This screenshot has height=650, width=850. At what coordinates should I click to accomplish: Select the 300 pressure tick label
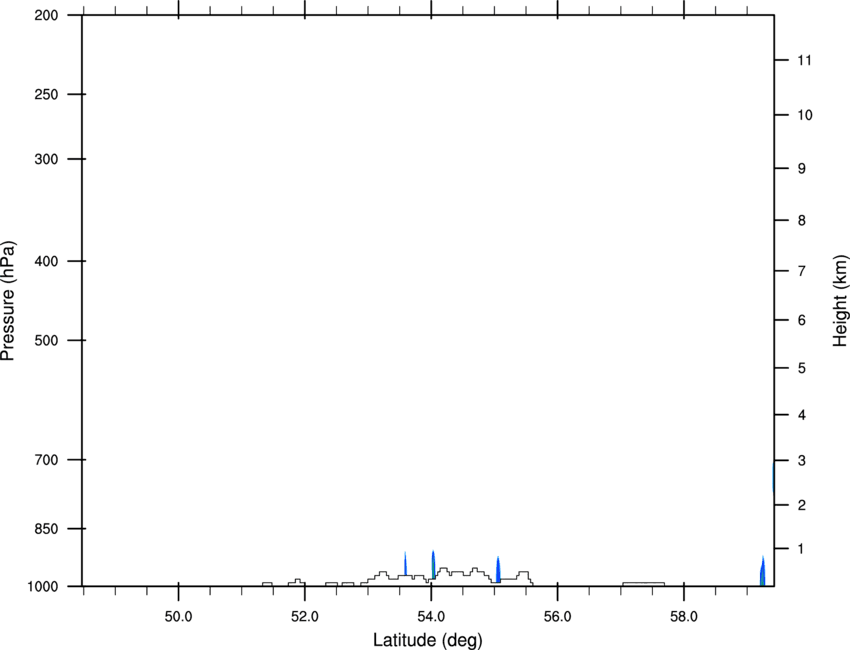[x=46, y=159]
